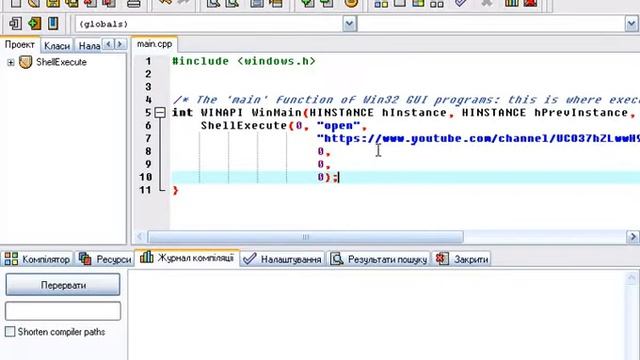Viewport: 640px width, 360px height.
Task: Switch to the Класи sidebar tab
Action: point(57,46)
